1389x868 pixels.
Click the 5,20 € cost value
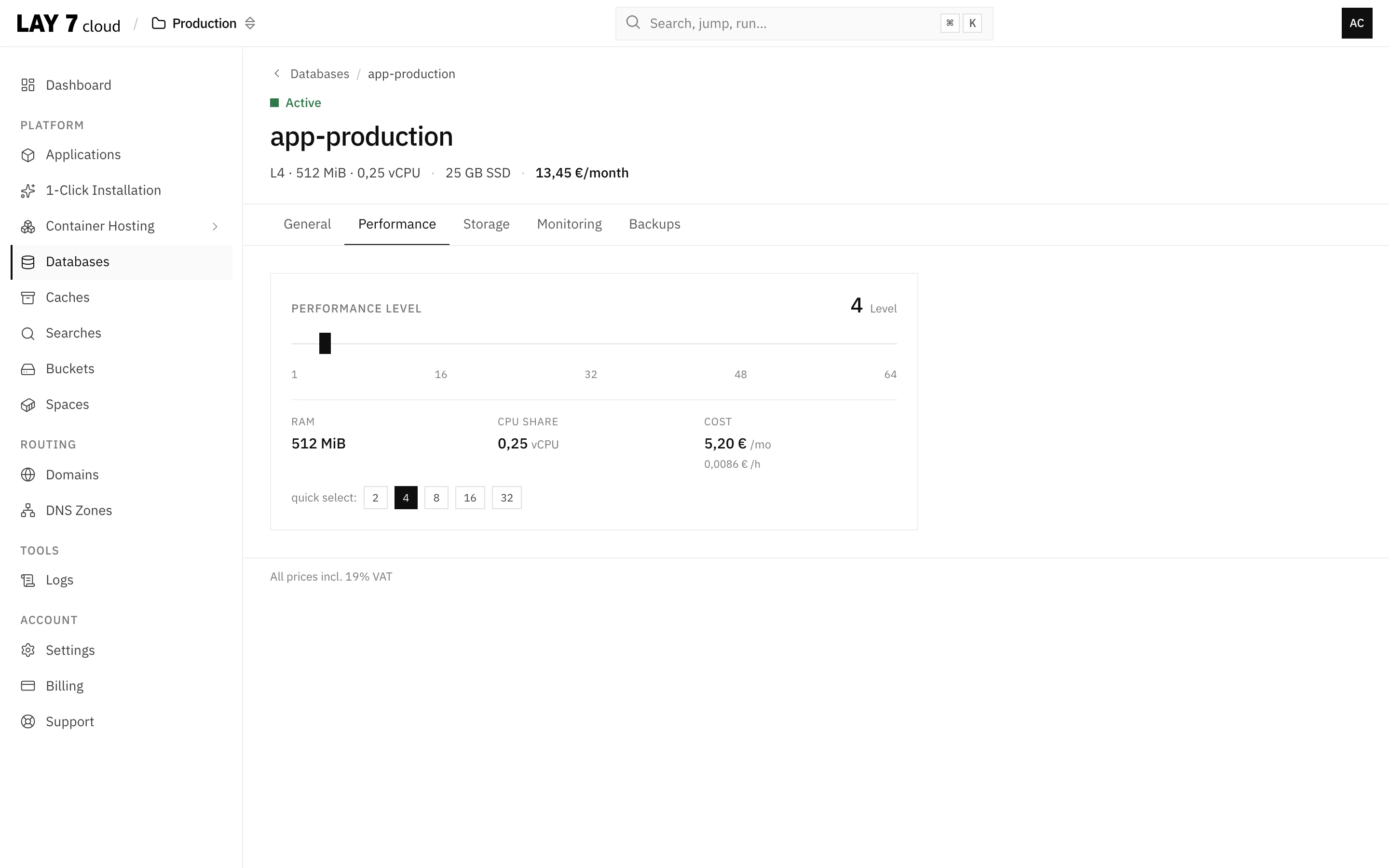coord(725,444)
